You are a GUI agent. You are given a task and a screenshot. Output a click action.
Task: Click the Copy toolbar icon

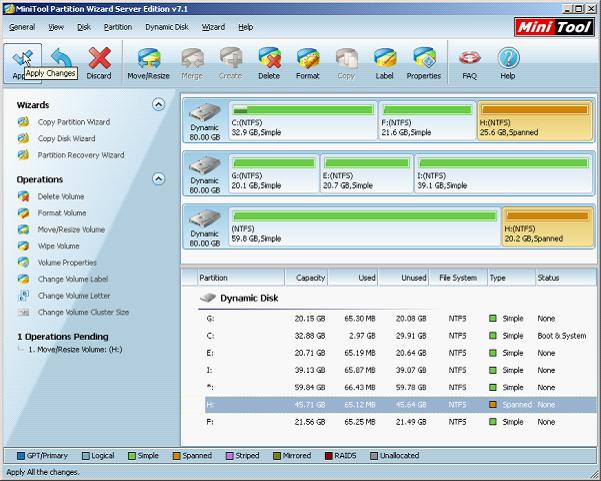[x=346, y=58]
